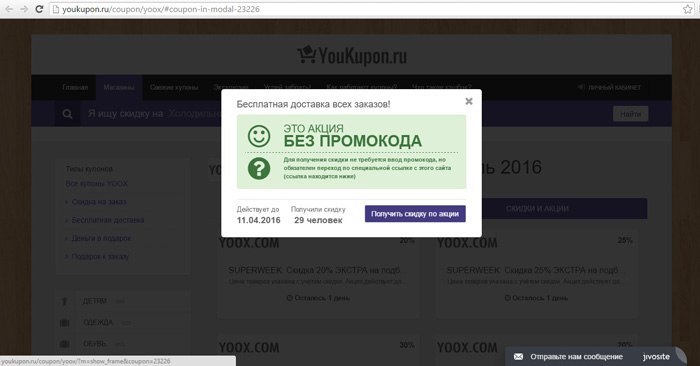Viewport: 700px width, 366px height.
Task: Click the 'Получить скидку по акции' button
Action: click(415, 214)
